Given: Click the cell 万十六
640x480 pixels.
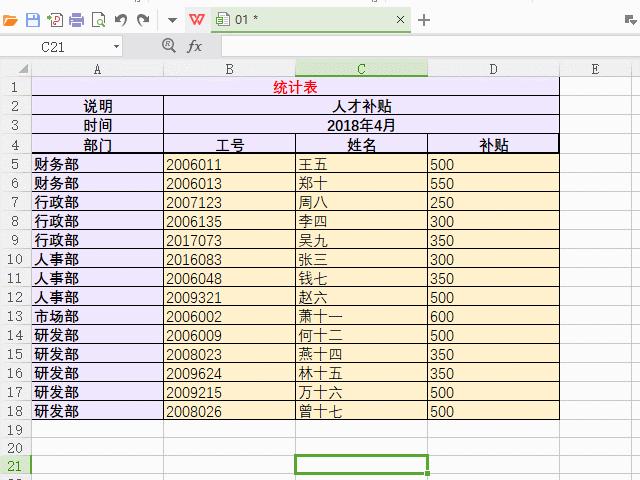Looking at the screenshot, I should point(361,391).
